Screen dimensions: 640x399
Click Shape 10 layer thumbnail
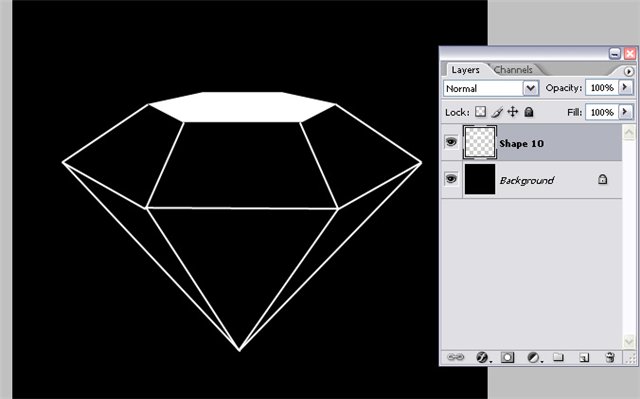480,142
